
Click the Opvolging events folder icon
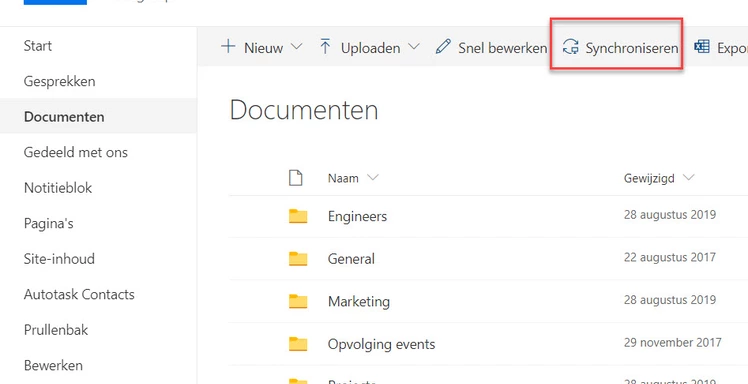(x=298, y=343)
